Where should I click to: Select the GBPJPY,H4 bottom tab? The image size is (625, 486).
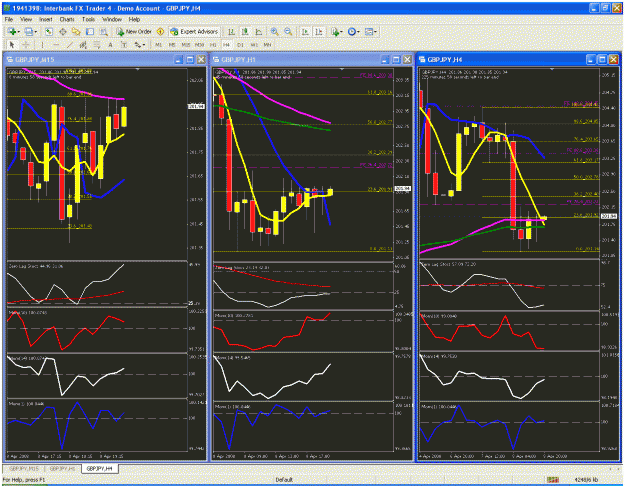pos(99,468)
